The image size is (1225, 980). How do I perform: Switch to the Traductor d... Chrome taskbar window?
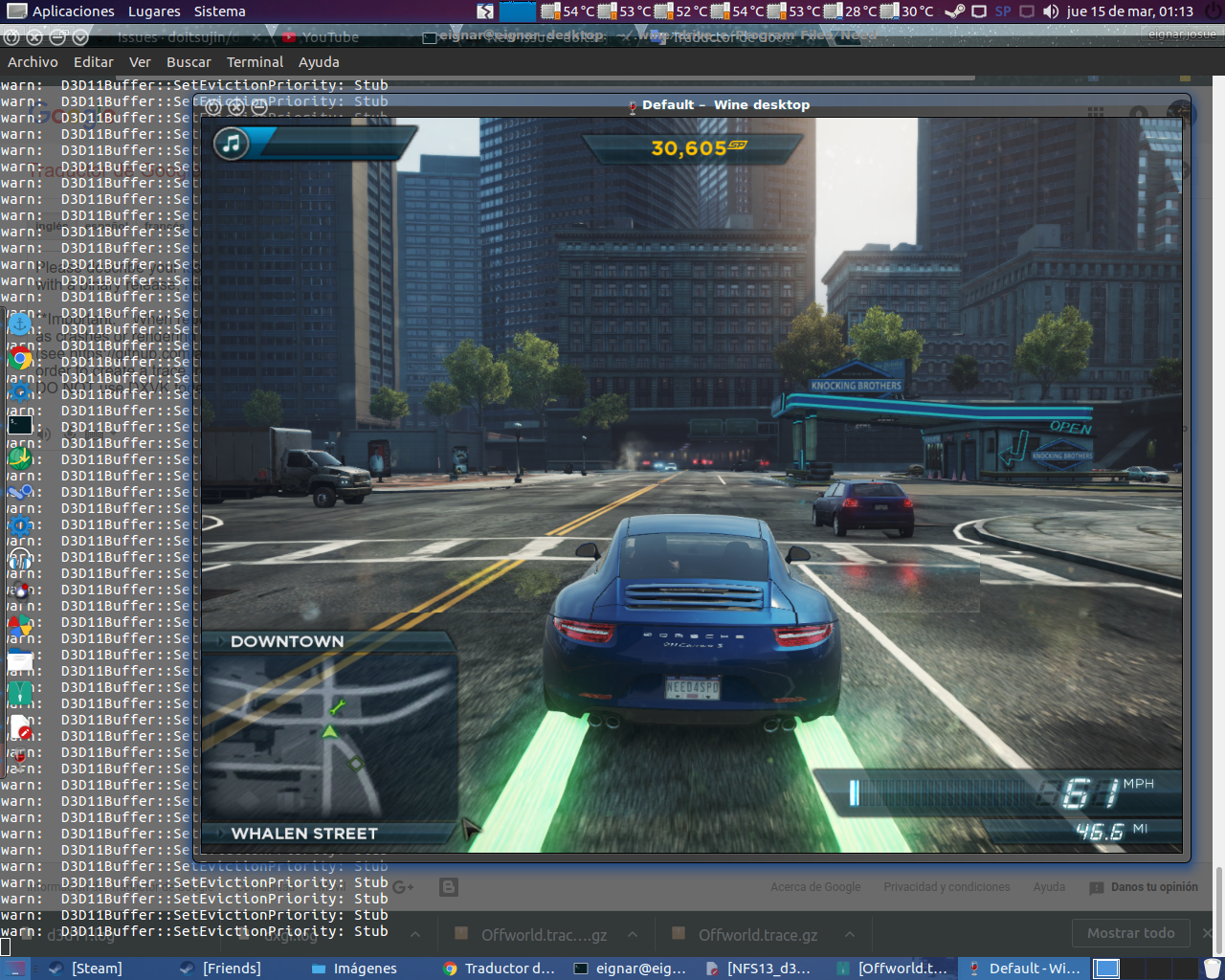(x=500, y=969)
